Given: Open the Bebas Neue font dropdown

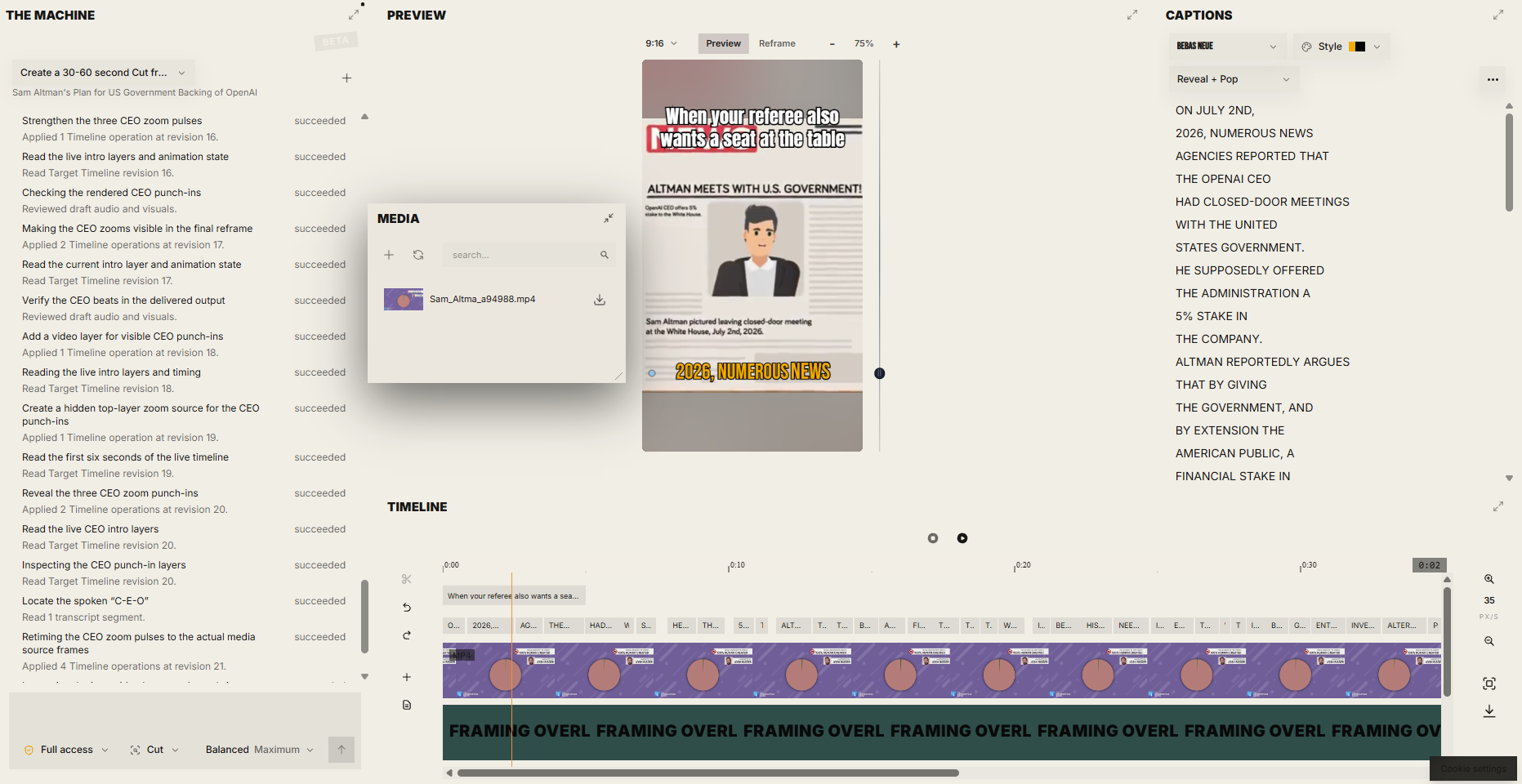Looking at the screenshot, I should [x=1226, y=47].
